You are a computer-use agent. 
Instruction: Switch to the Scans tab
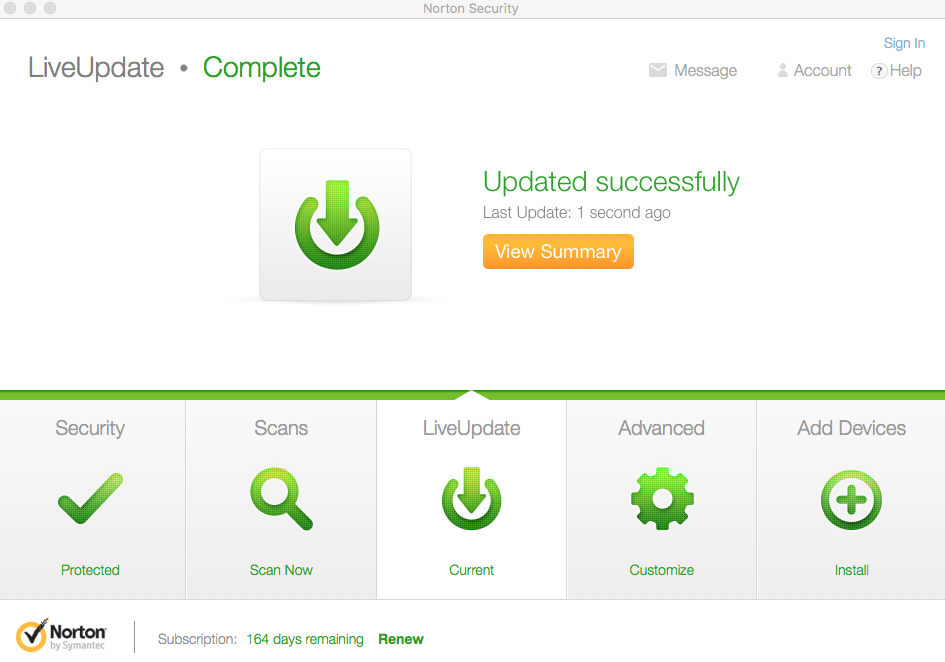(x=281, y=428)
